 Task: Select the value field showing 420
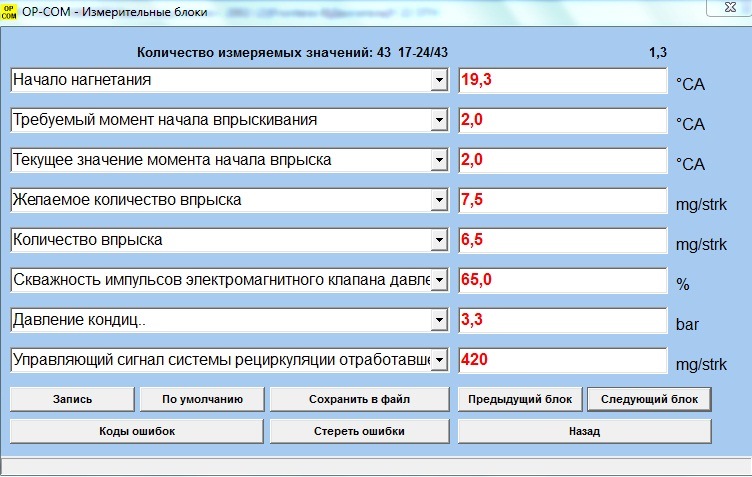click(563, 360)
